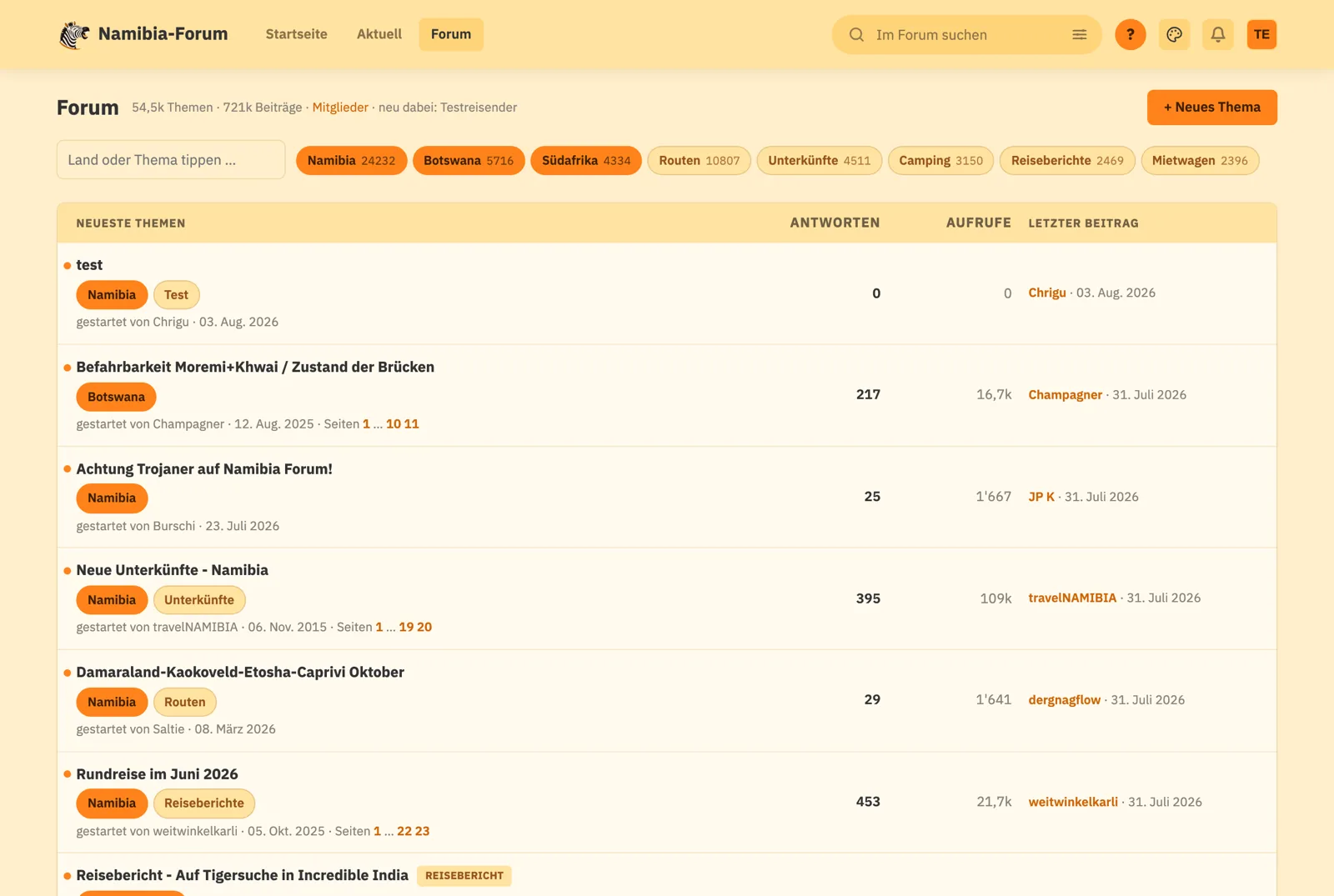1334x896 pixels.
Task: Toggle the Reiseberichte 2469 filter chip
Action: click(1067, 161)
